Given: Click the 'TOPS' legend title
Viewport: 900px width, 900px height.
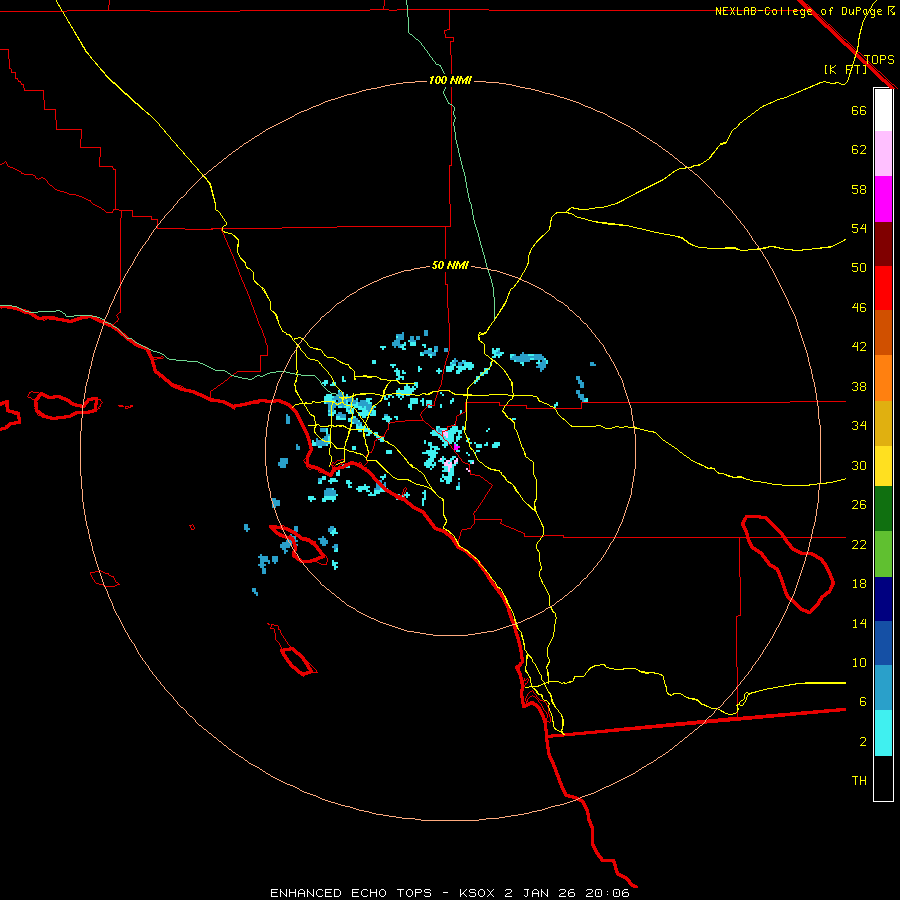Looking at the screenshot, I should 879,60.
